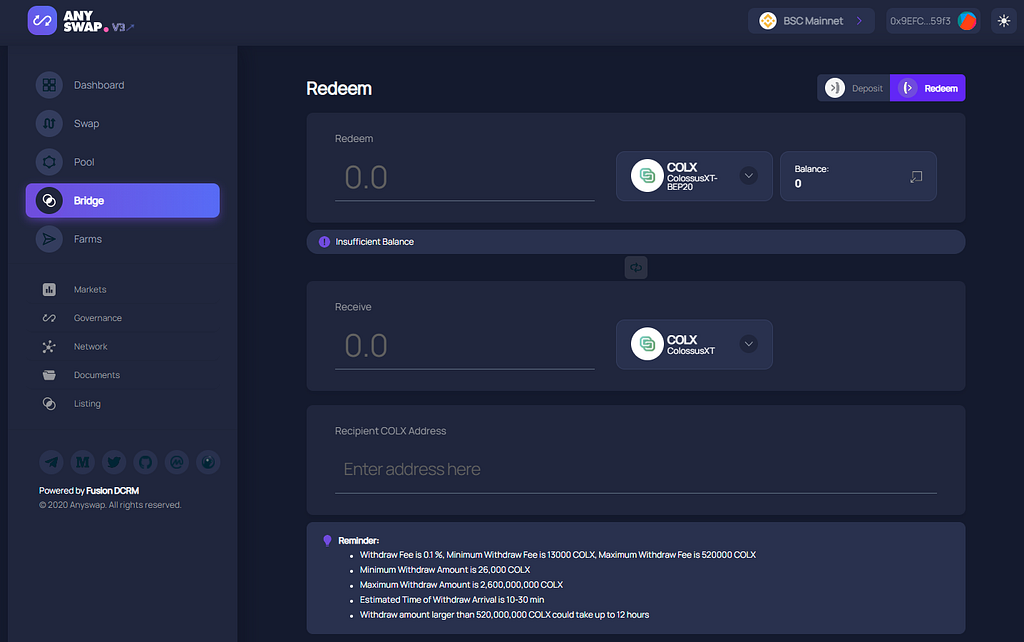Click the Anyswap logo icon
Viewport: 1024px width, 642px height.
click(x=42, y=20)
